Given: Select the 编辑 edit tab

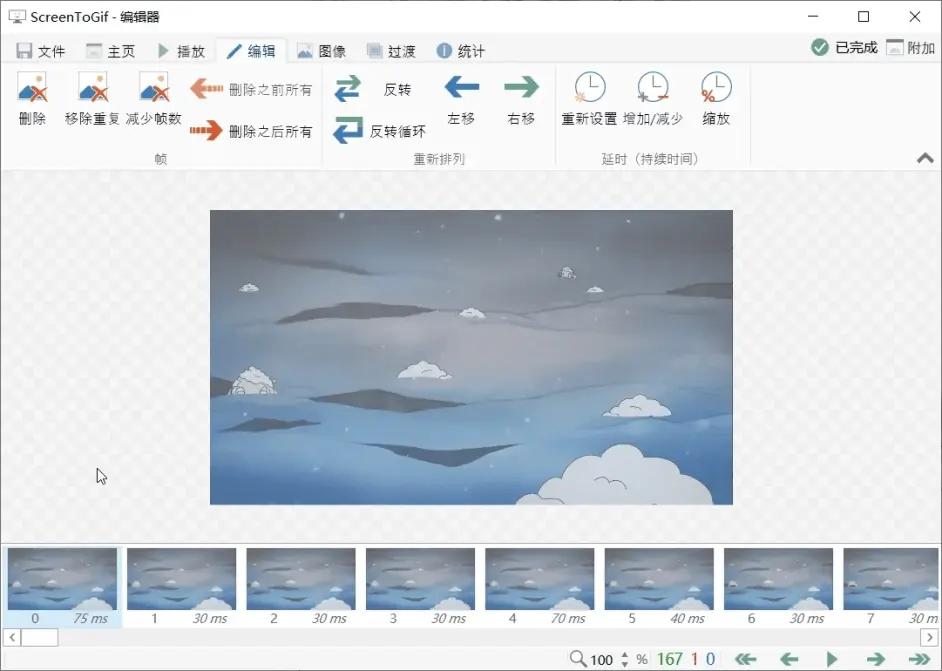Looking at the screenshot, I should [x=251, y=51].
